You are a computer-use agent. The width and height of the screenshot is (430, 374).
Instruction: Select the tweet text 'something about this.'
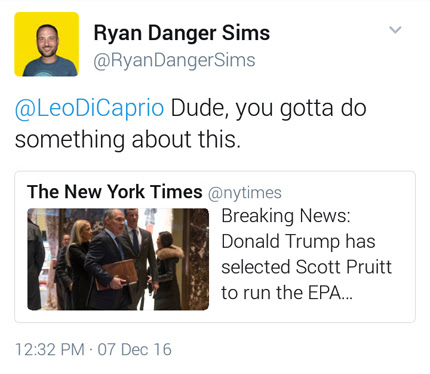coord(128,139)
